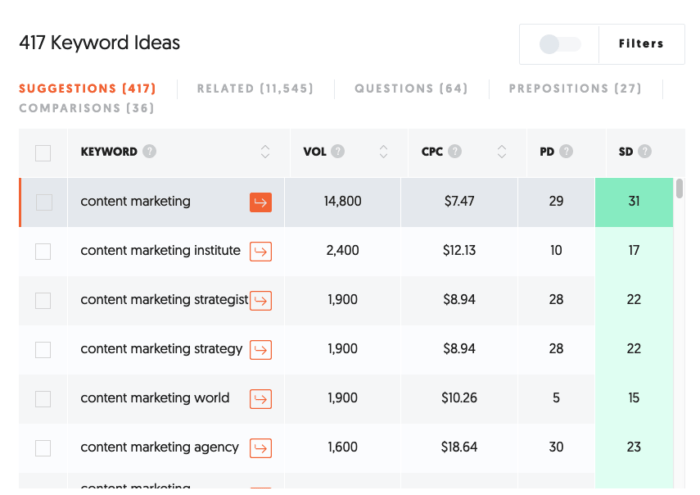Show help for the KEYWORD column

point(150,151)
